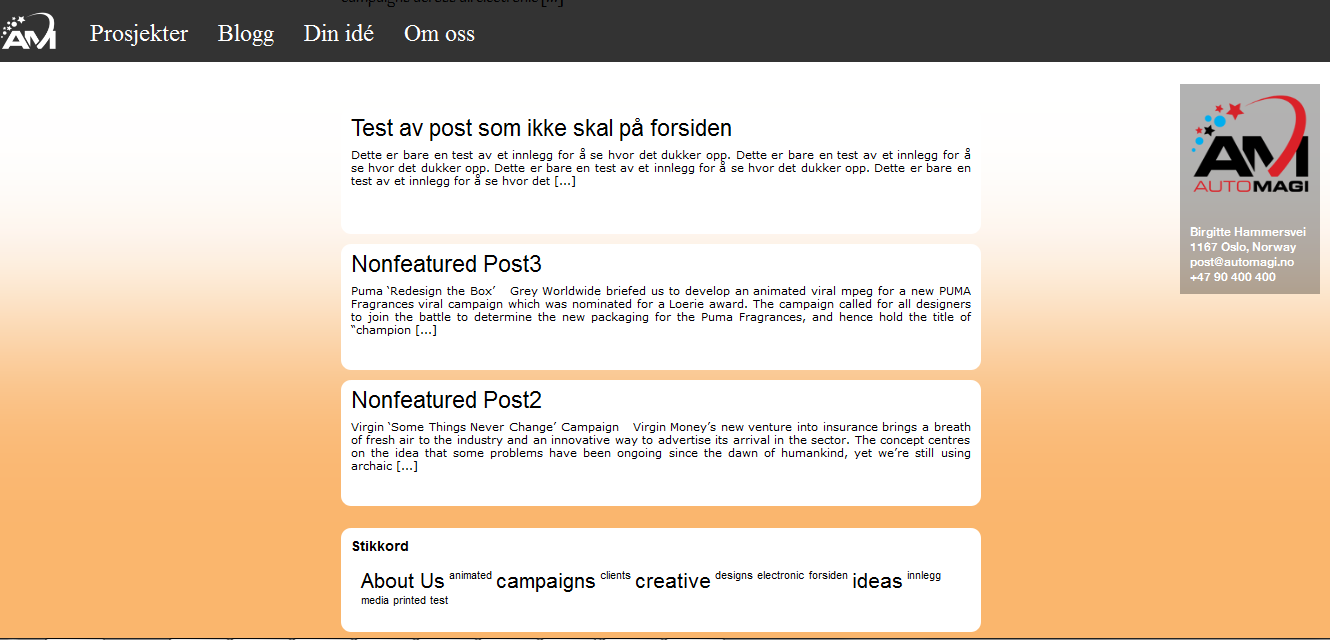Viewport: 1330px width, 640px height.
Task: Click the +47 90 400 400 phone number
Action: coord(1233,277)
